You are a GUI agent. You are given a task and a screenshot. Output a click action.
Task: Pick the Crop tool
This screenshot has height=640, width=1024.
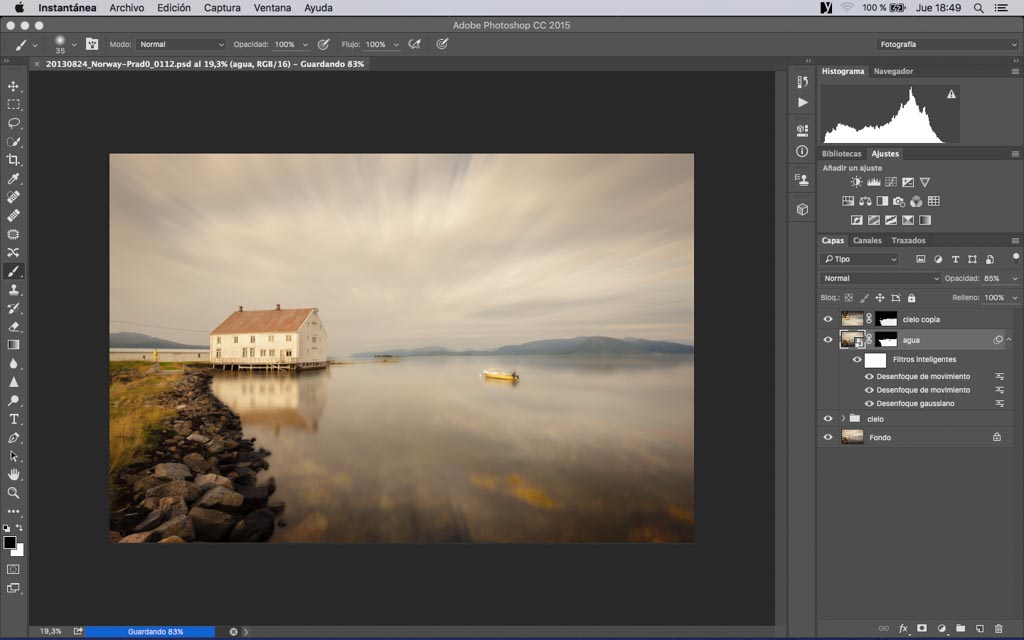point(14,160)
